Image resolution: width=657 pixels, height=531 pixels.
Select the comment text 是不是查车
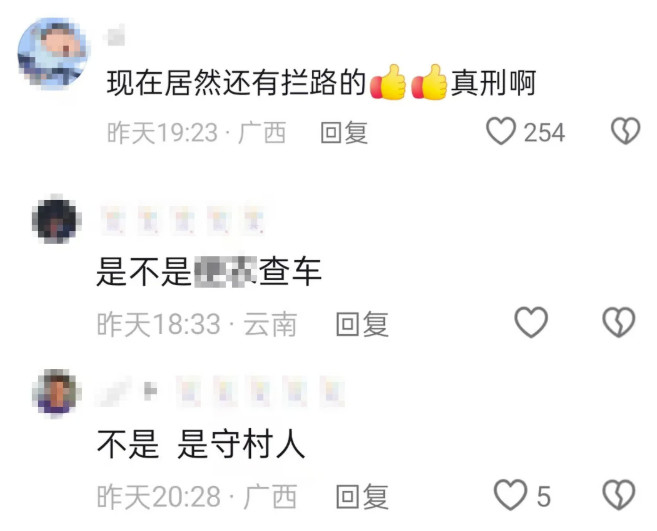pyautogui.click(x=209, y=272)
